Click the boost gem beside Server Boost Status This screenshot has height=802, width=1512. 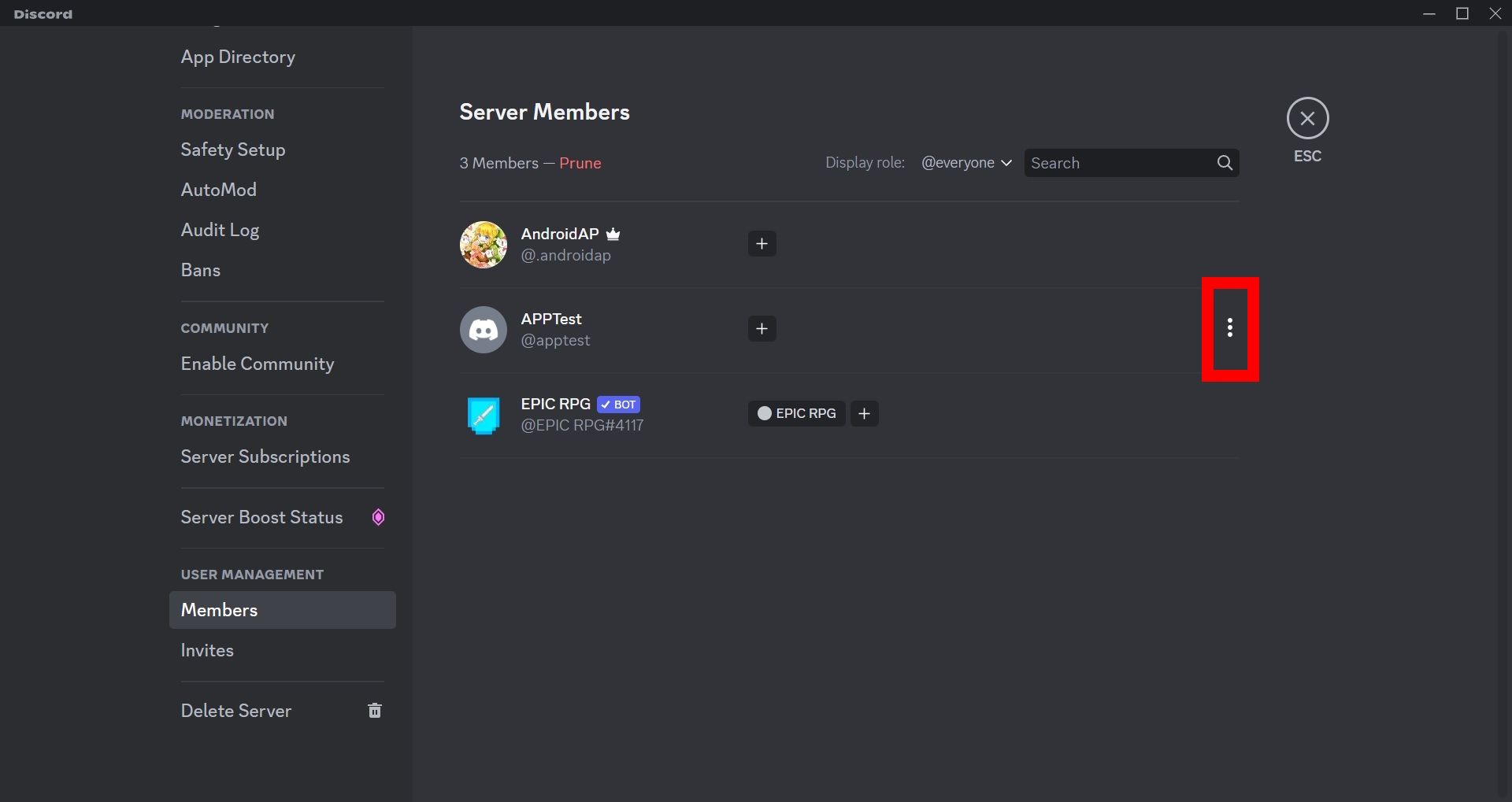378,517
